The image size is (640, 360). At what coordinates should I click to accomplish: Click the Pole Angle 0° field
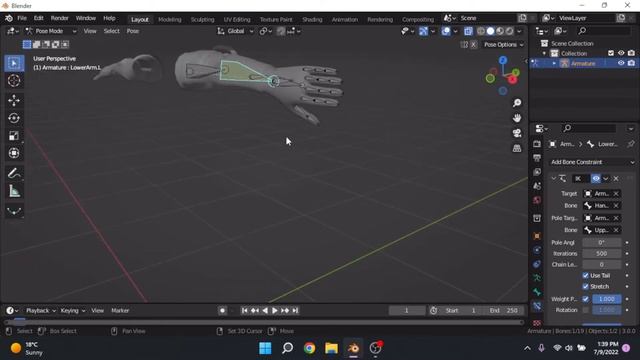tap(601, 242)
